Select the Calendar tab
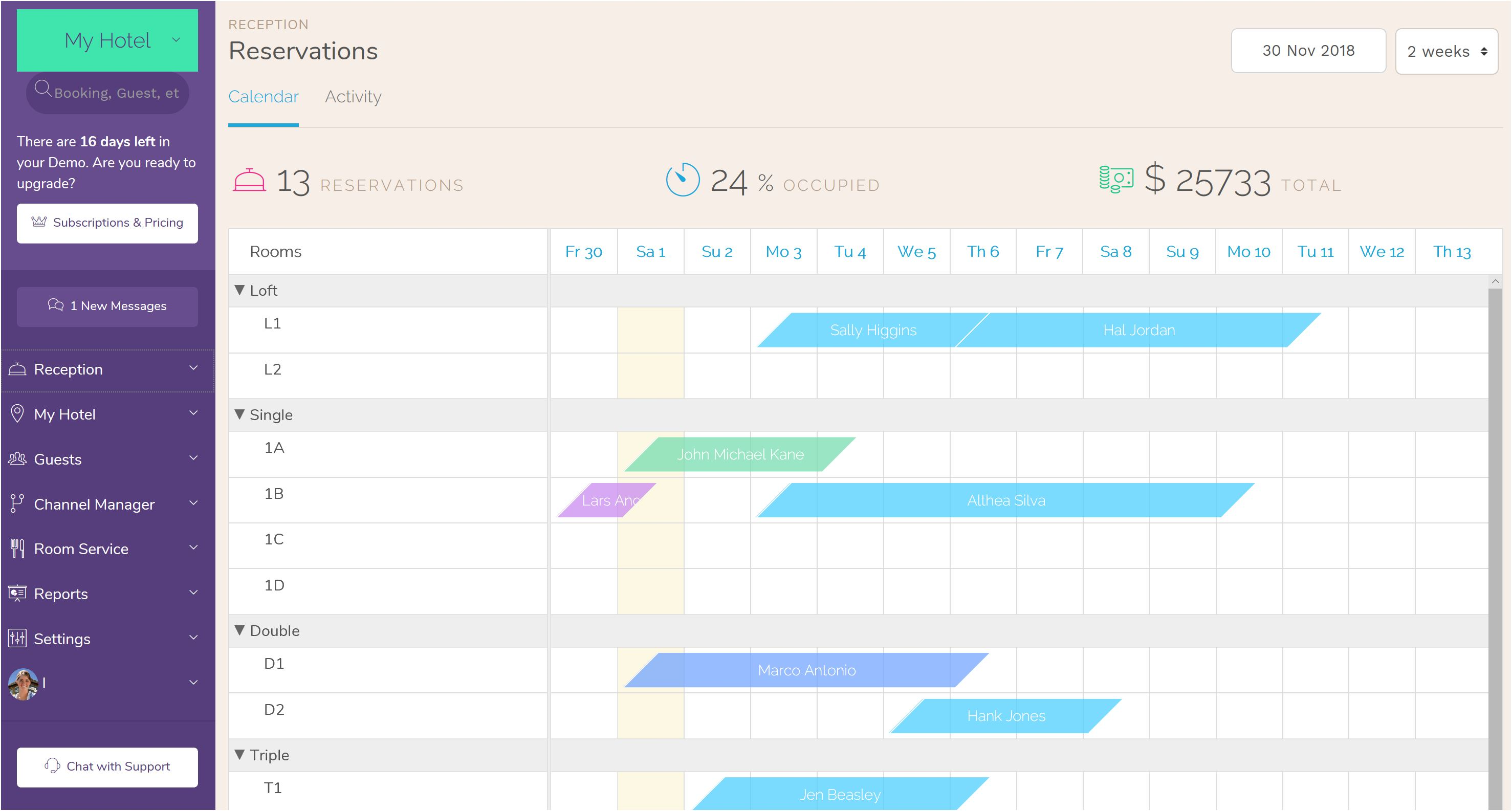This screenshot has width=1512, height=811. 264,97
